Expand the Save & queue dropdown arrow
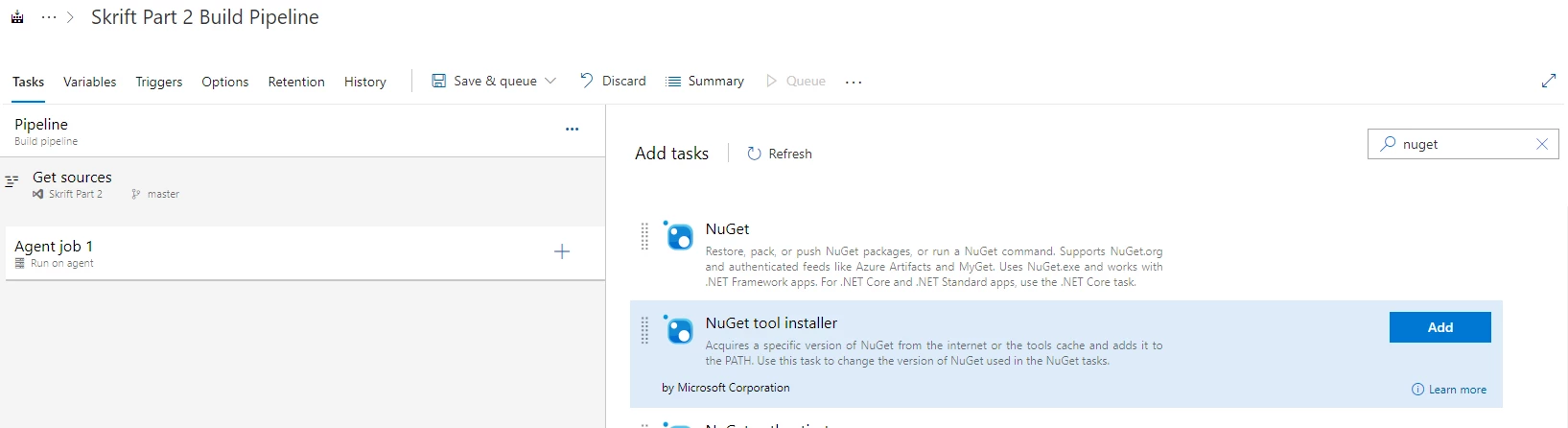Viewport: 1568px width, 428px height. [550, 81]
